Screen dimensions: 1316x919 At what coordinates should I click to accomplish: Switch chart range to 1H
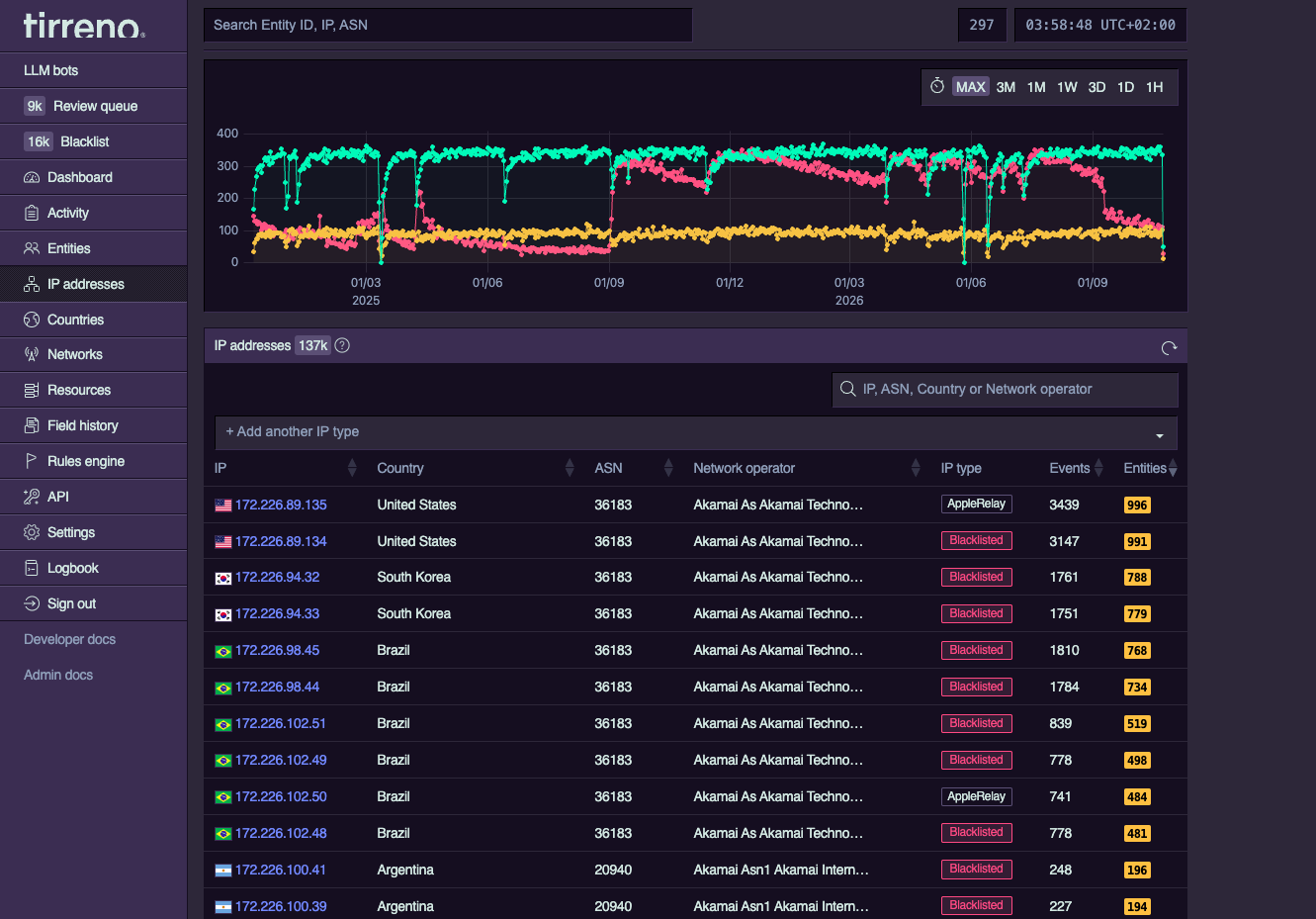[x=1154, y=87]
